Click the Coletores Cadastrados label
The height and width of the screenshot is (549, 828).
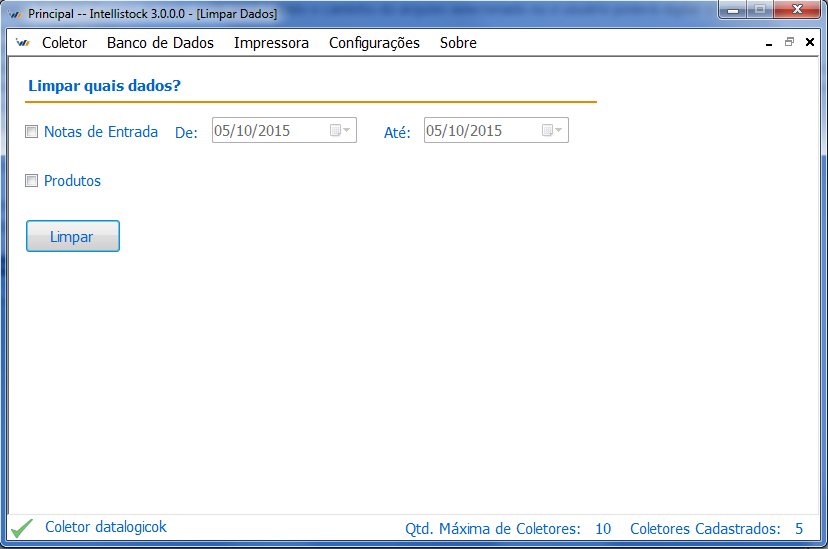pos(705,528)
